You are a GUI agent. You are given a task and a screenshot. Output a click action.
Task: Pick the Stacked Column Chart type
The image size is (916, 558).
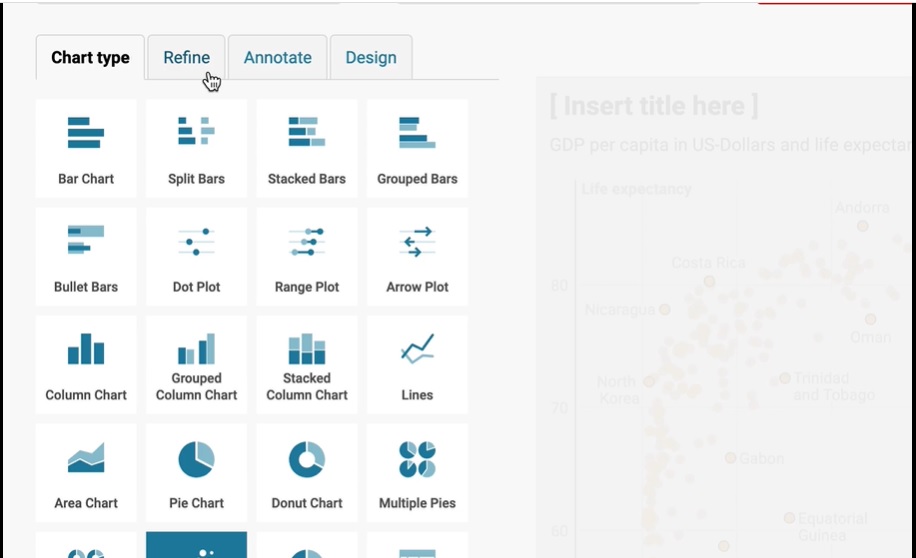pyautogui.click(x=306, y=364)
